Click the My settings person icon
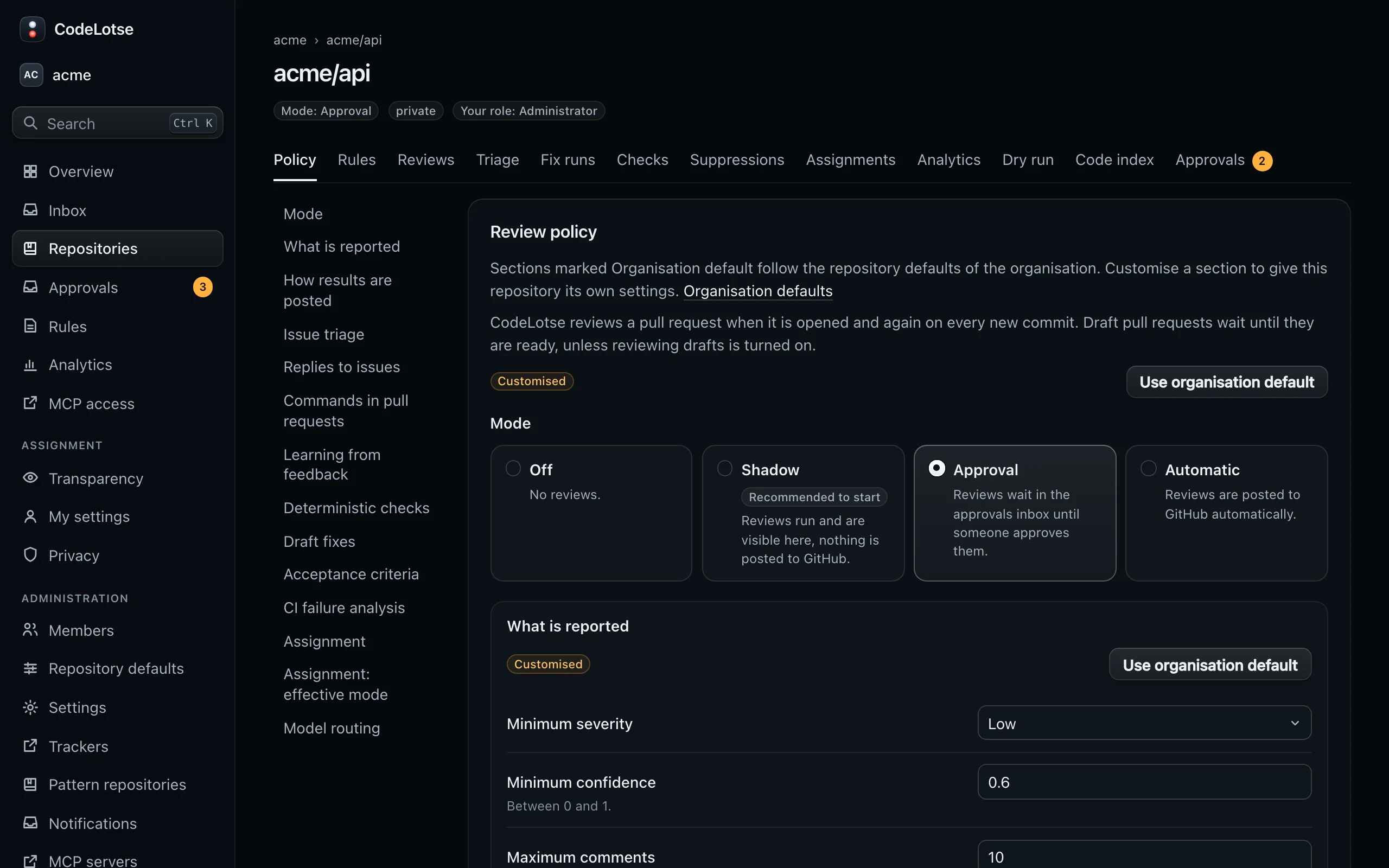Viewport: 1389px width, 868px height. point(30,516)
